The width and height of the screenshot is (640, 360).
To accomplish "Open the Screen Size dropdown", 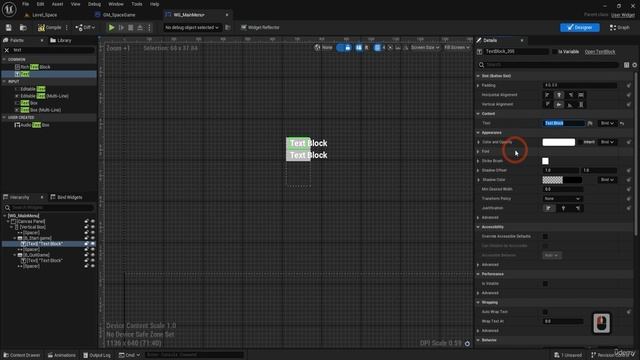I will coord(424,47).
